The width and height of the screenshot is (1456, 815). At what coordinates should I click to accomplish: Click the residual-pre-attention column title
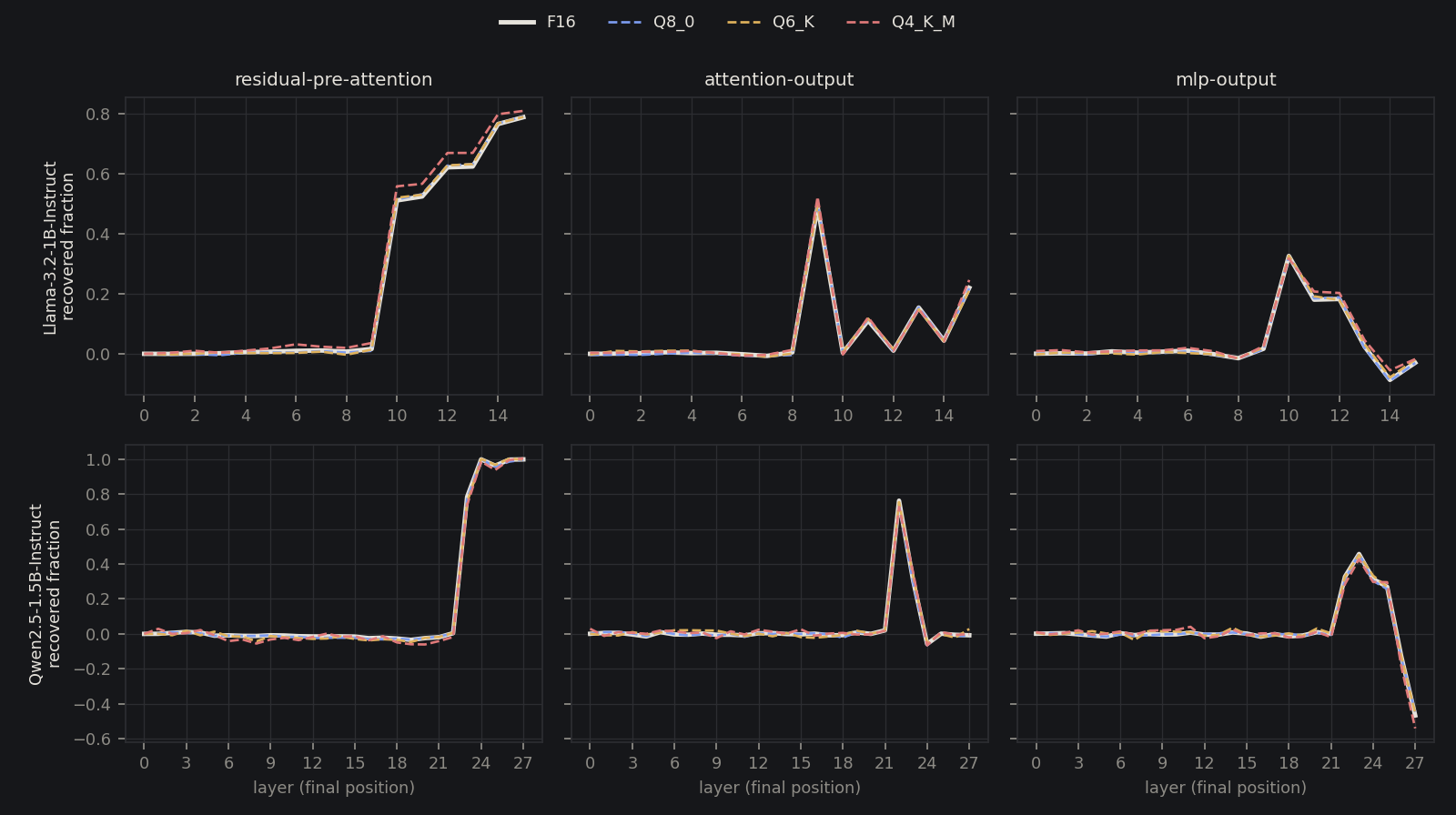[334, 79]
